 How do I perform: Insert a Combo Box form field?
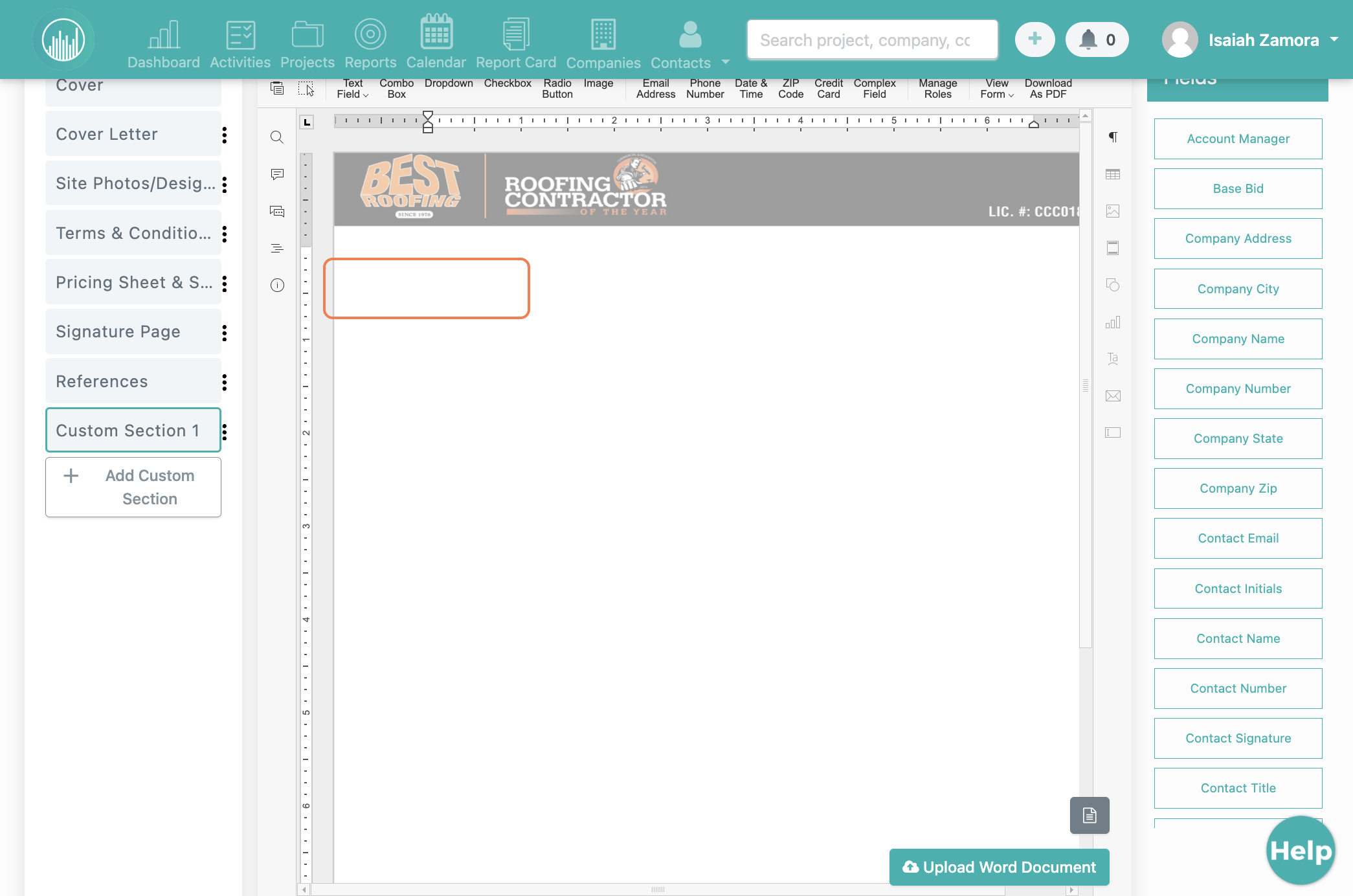point(396,89)
